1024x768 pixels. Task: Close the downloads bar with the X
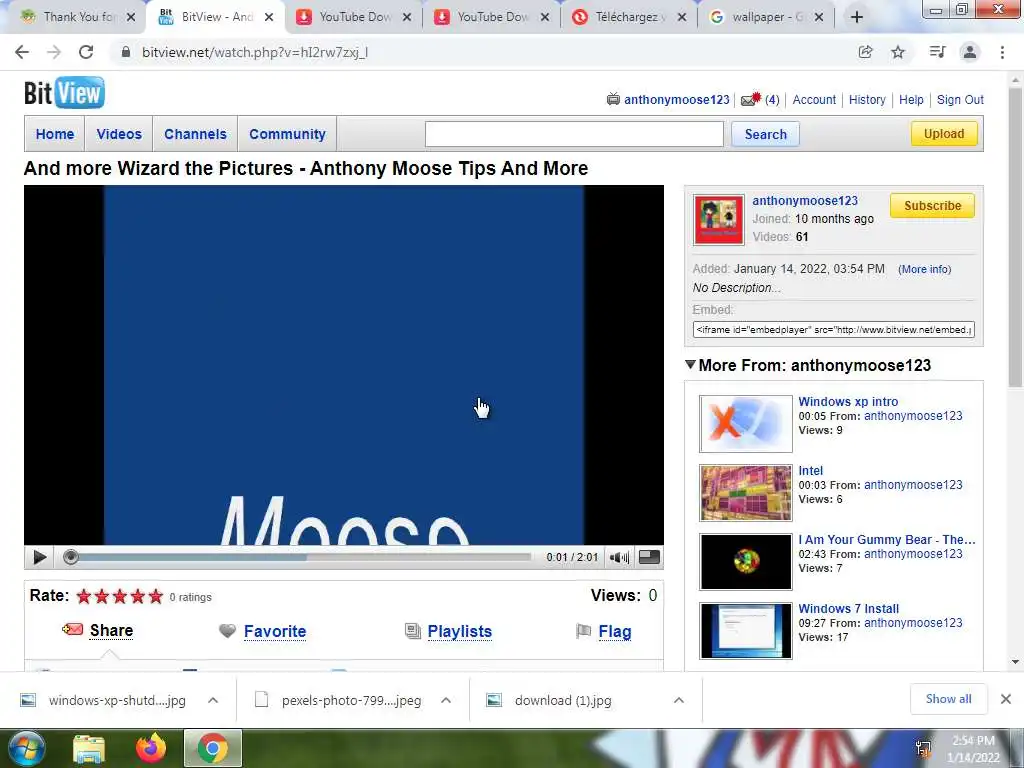[x=1006, y=699]
